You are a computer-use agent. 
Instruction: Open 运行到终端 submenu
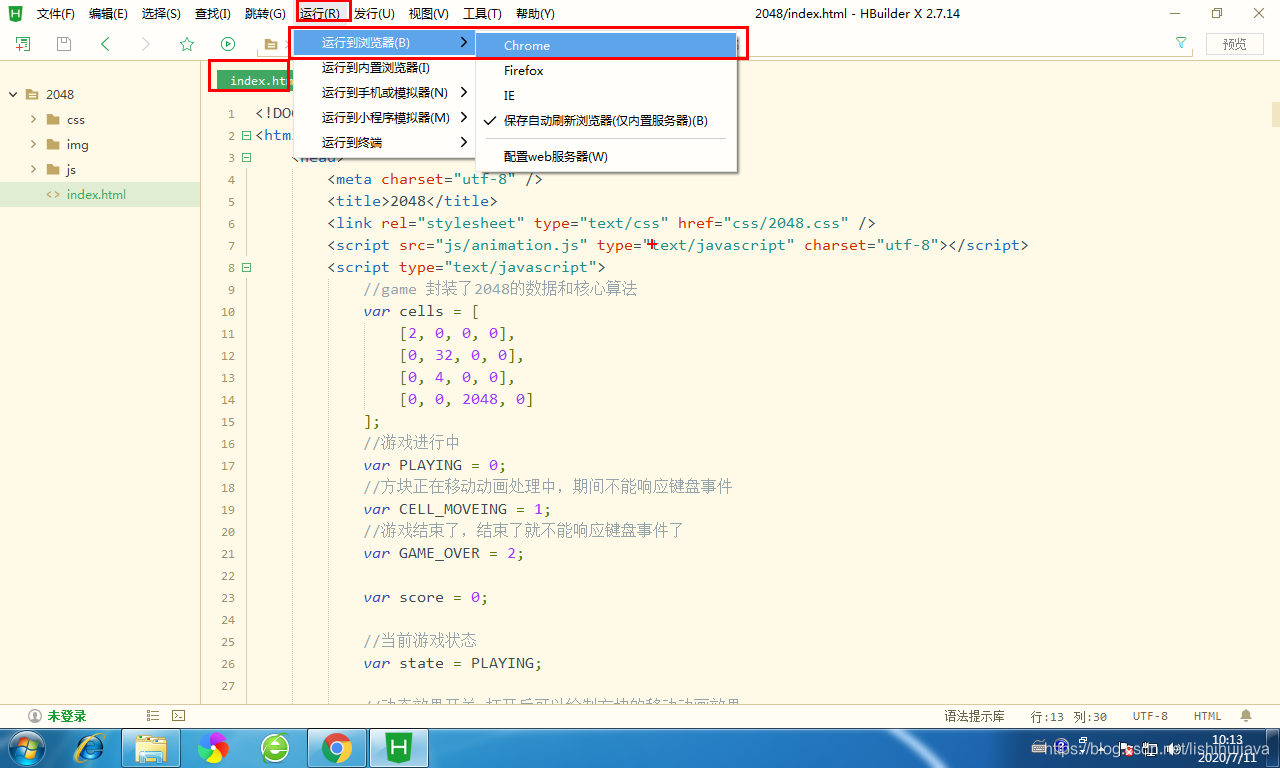pos(384,143)
